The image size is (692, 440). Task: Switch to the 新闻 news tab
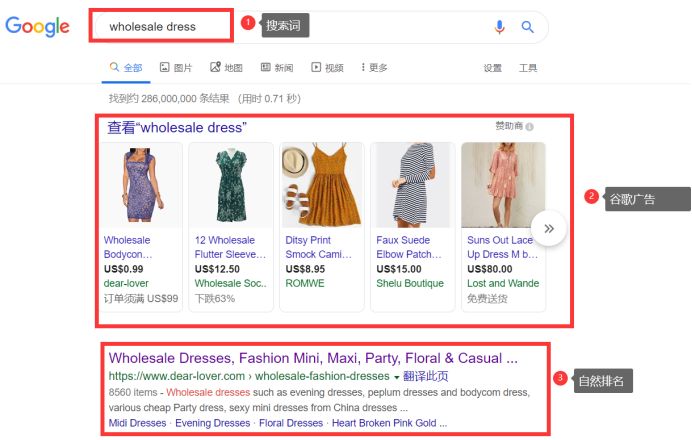(x=277, y=68)
